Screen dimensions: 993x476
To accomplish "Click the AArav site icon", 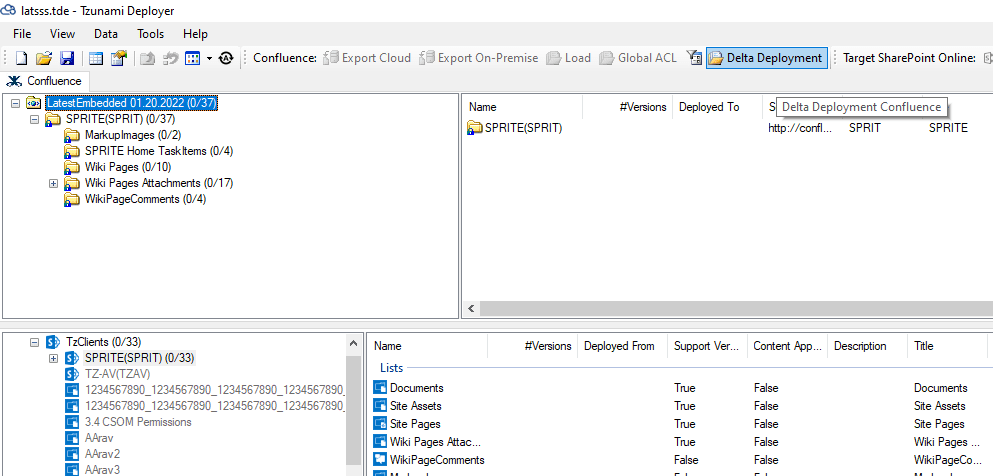I will pos(72,438).
